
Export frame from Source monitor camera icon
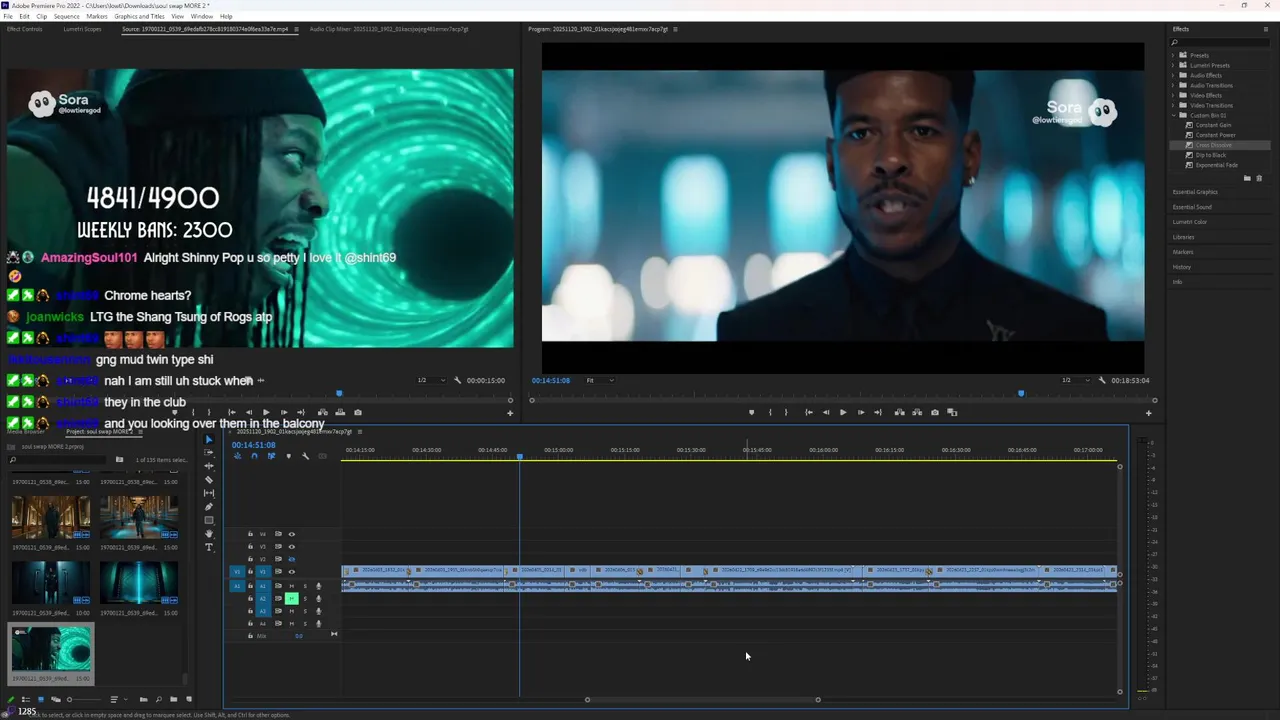[358, 412]
